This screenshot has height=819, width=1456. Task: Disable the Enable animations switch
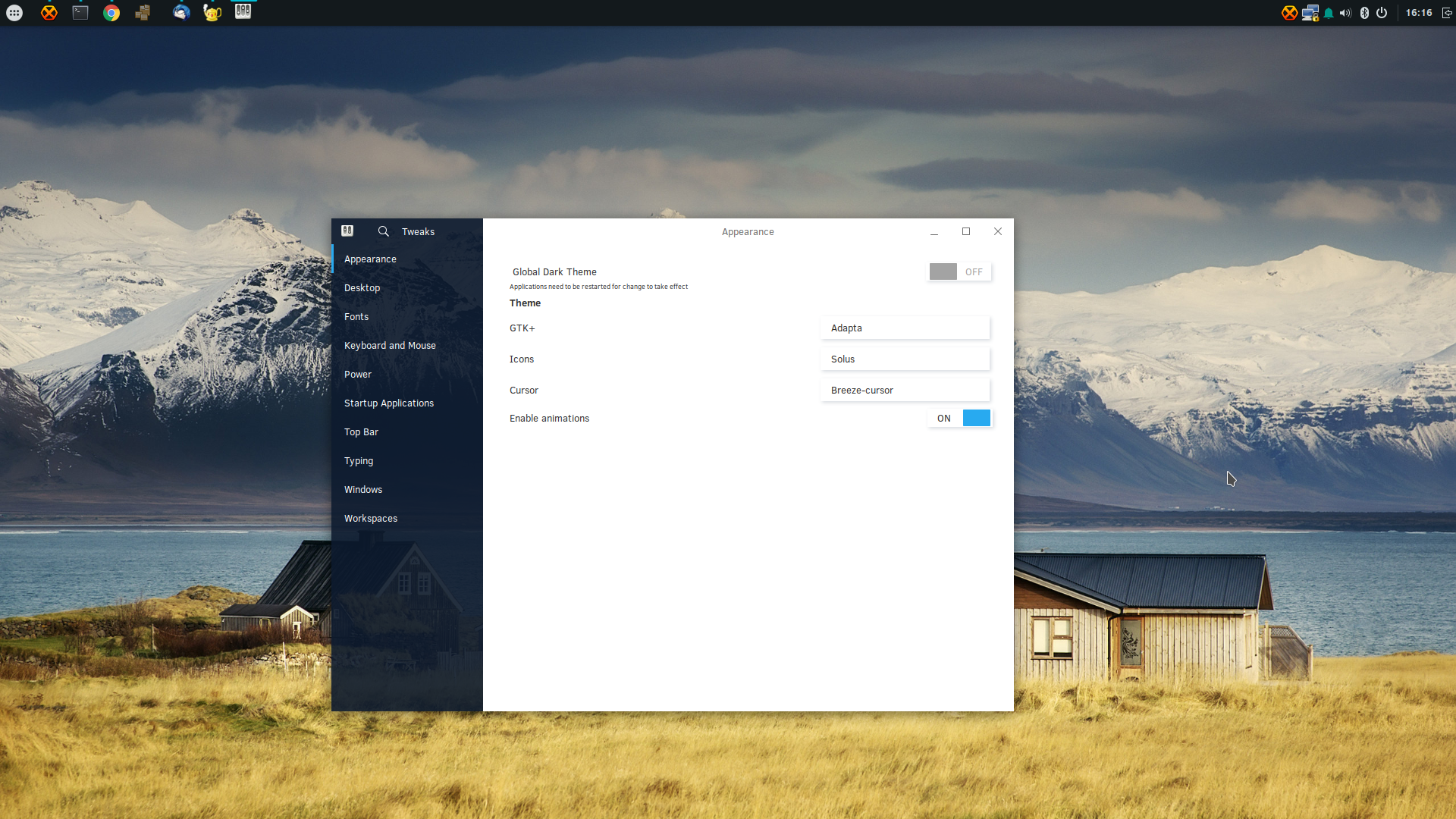click(x=960, y=418)
